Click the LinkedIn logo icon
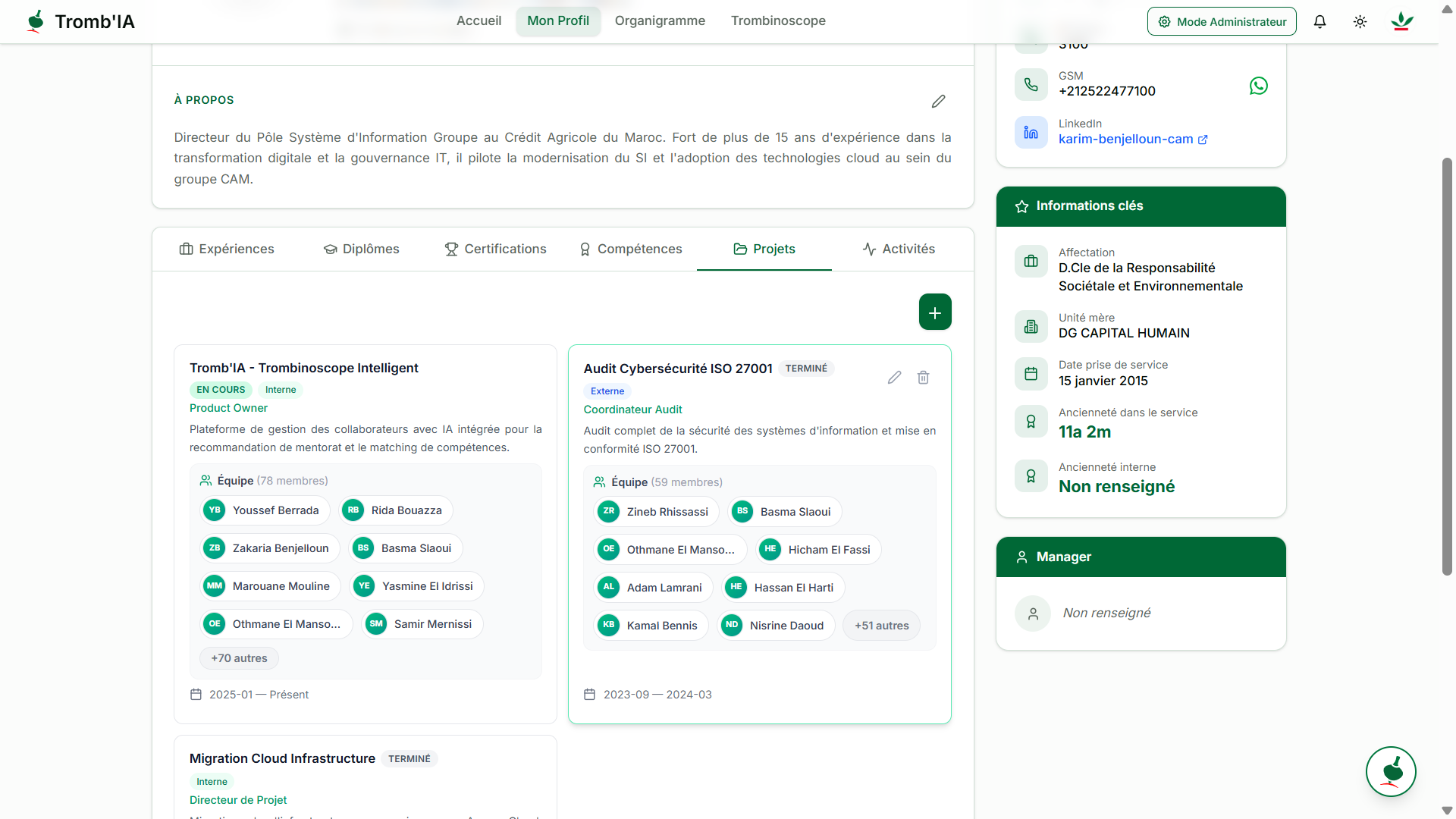The image size is (1456, 819). [1031, 132]
